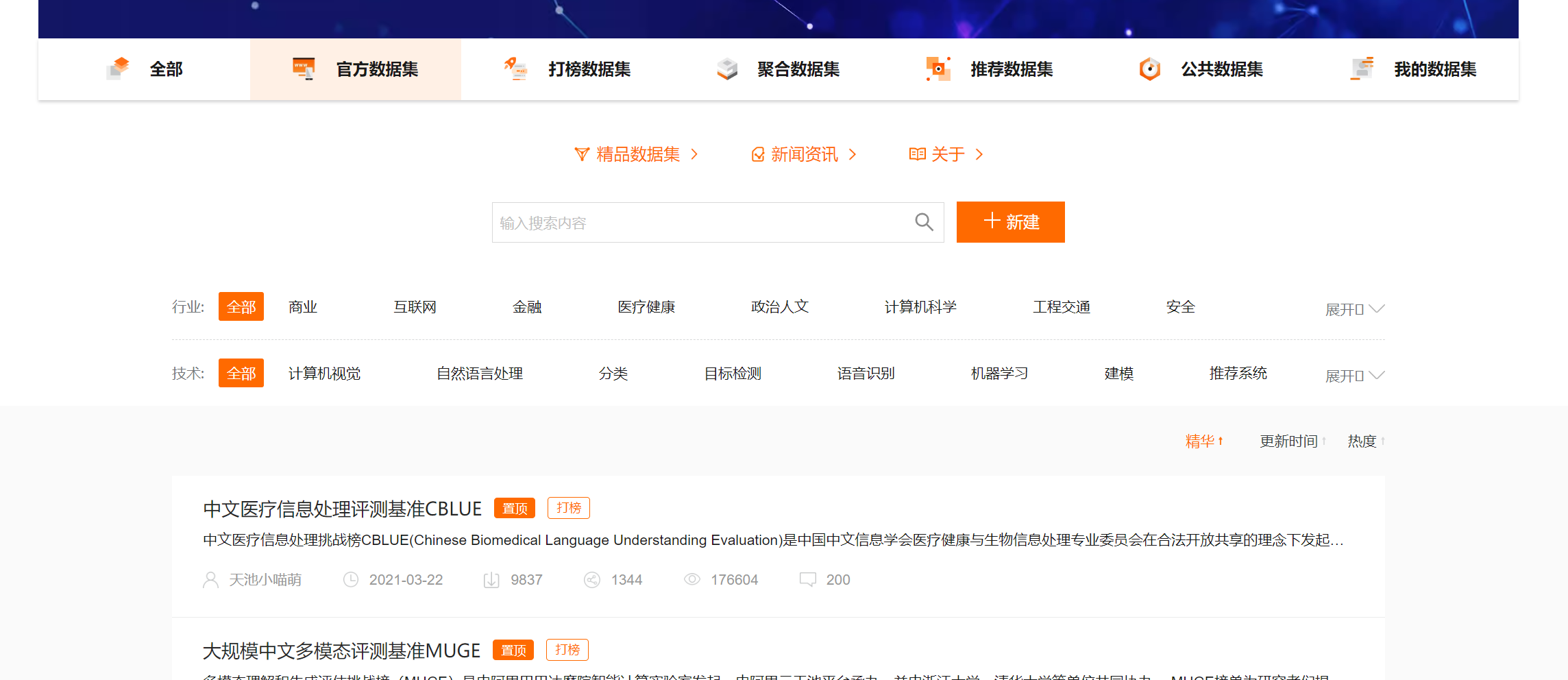The image size is (1568, 680).
Task: Click the 公共数据集 hexagon icon
Action: click(x=1149, y=69)
